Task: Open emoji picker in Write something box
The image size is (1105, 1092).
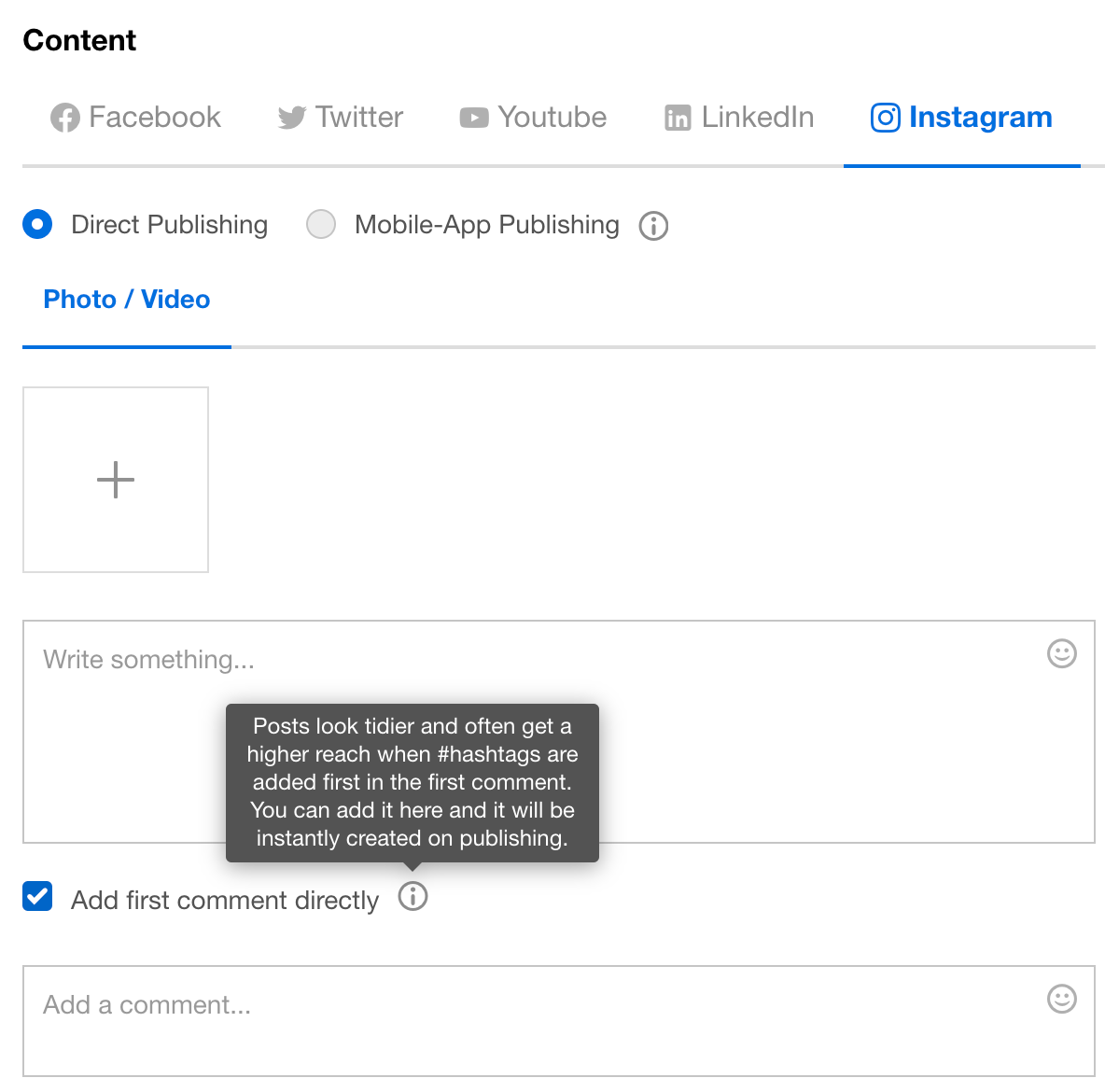Action: pyautogui.click(x=1061, y=653)
